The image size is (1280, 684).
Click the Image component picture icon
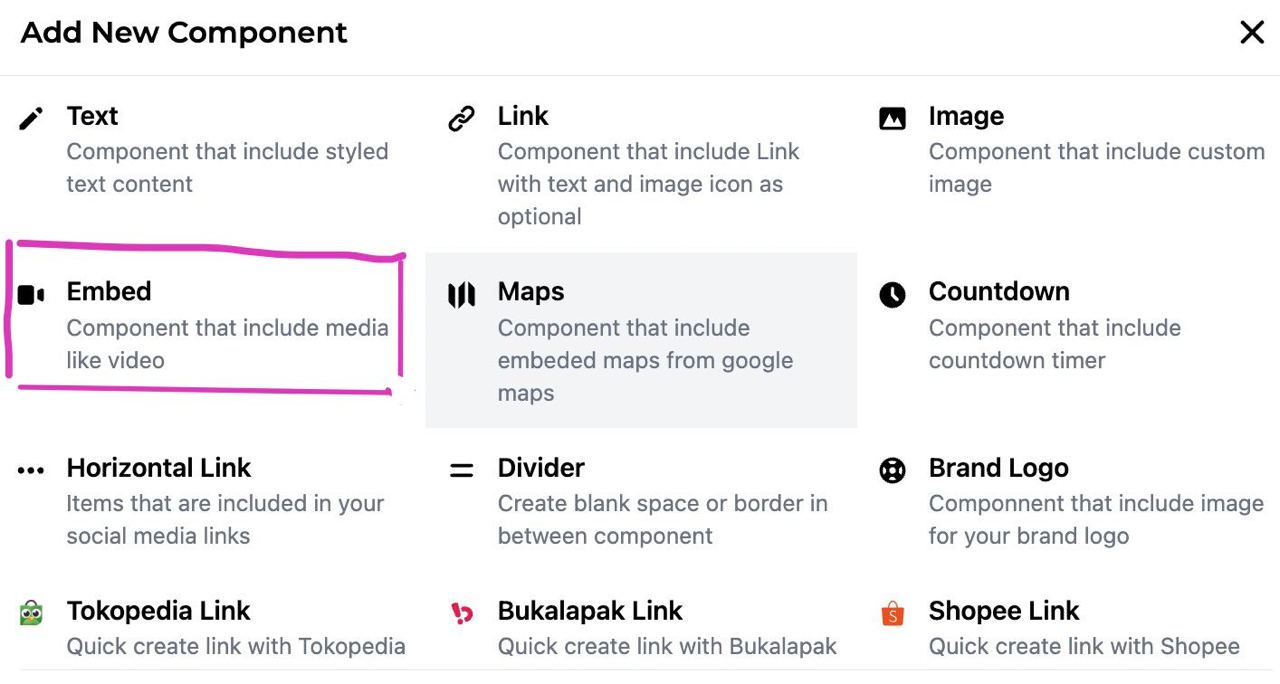pos(892,119)
